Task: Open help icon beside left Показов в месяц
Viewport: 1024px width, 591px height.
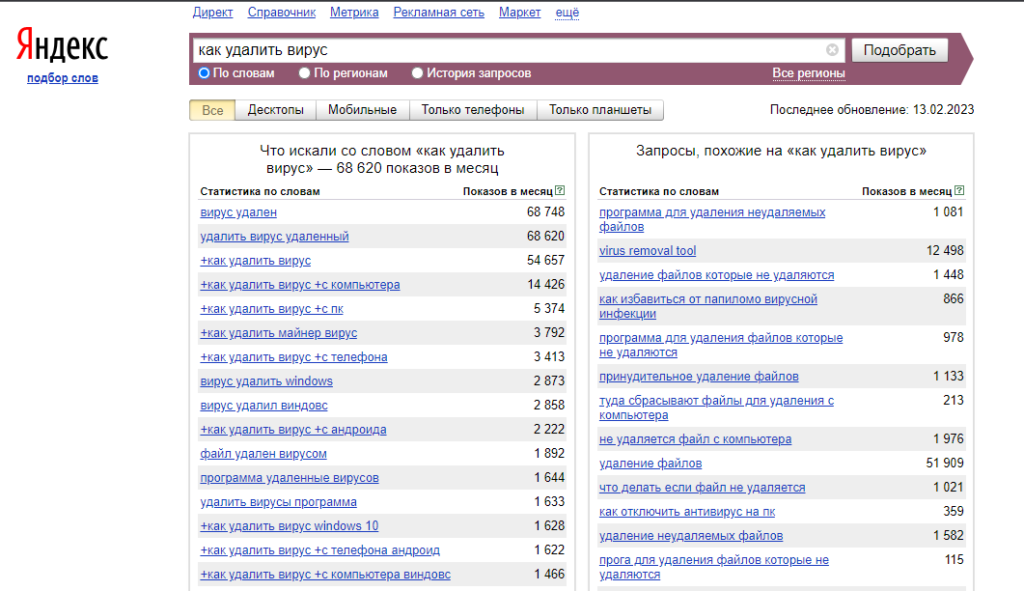Action: (x=560, y=191)
